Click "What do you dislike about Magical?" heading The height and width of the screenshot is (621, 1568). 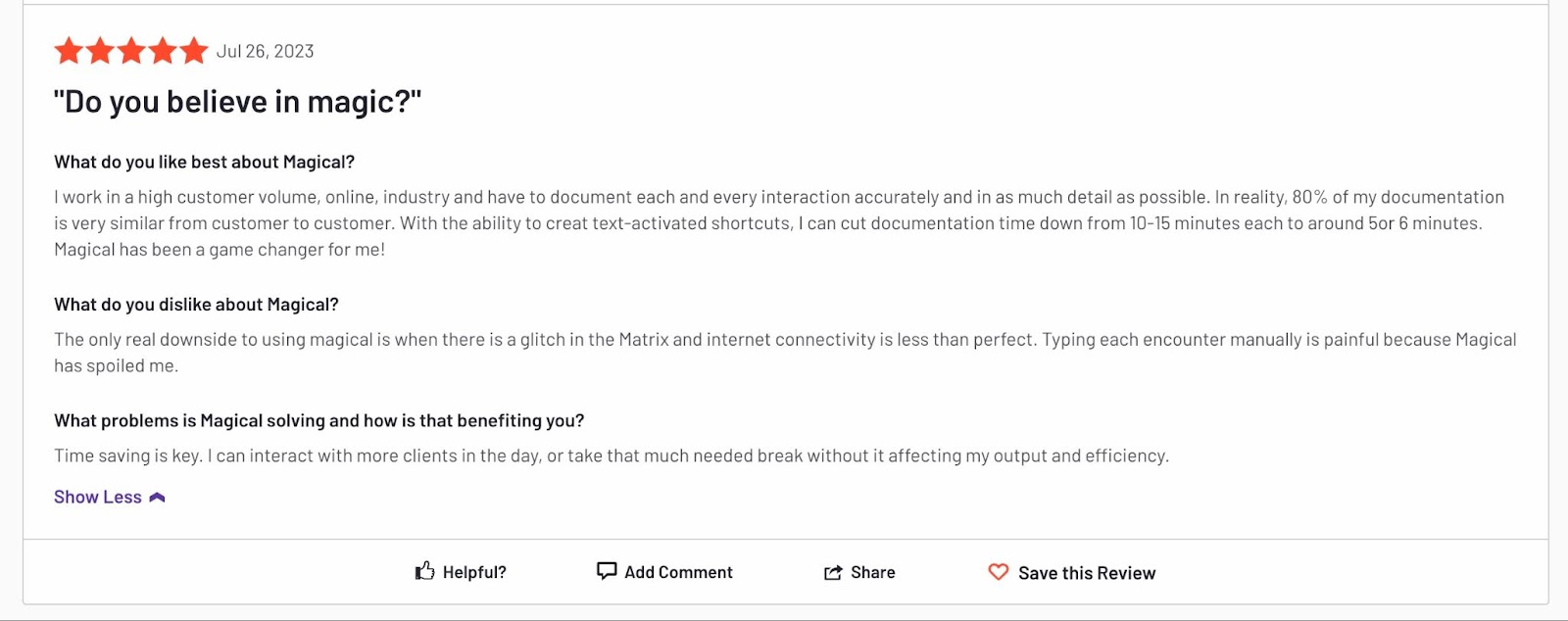click(x=196, y=305)
